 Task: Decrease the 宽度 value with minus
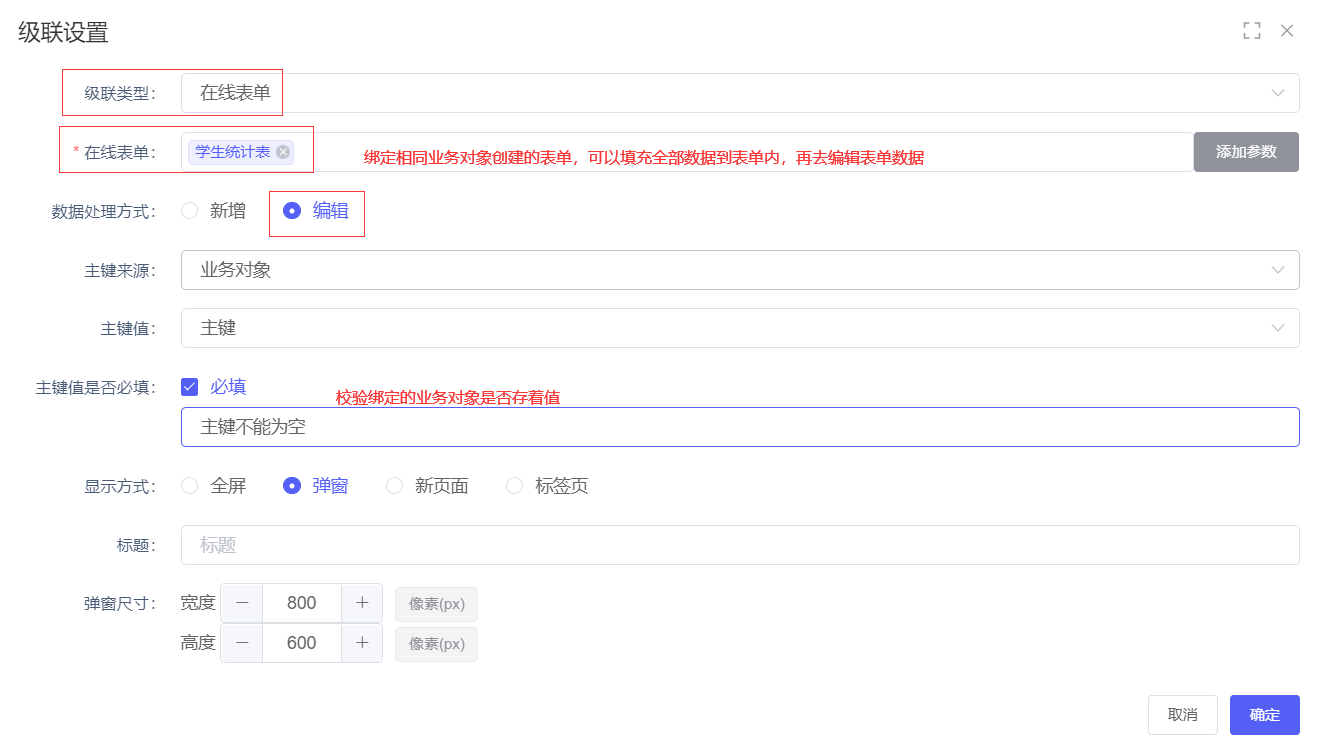242,603
